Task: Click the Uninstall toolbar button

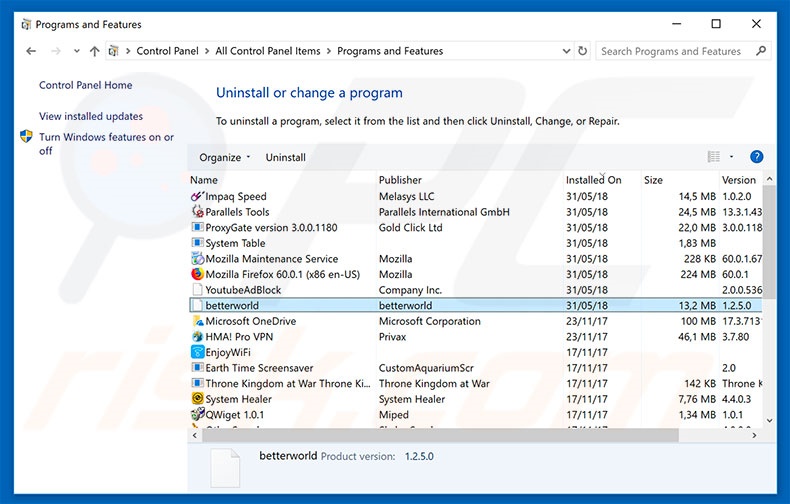Action: (x=286, y=157)
